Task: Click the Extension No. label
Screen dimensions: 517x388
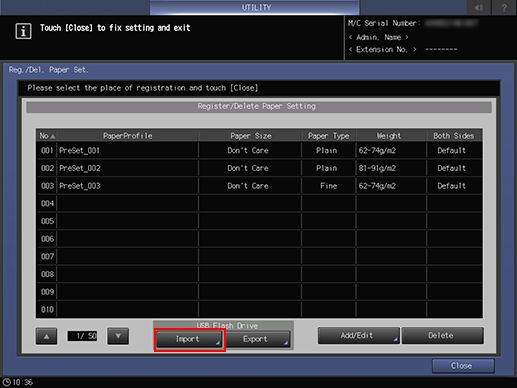Action: tap(382, 49)
